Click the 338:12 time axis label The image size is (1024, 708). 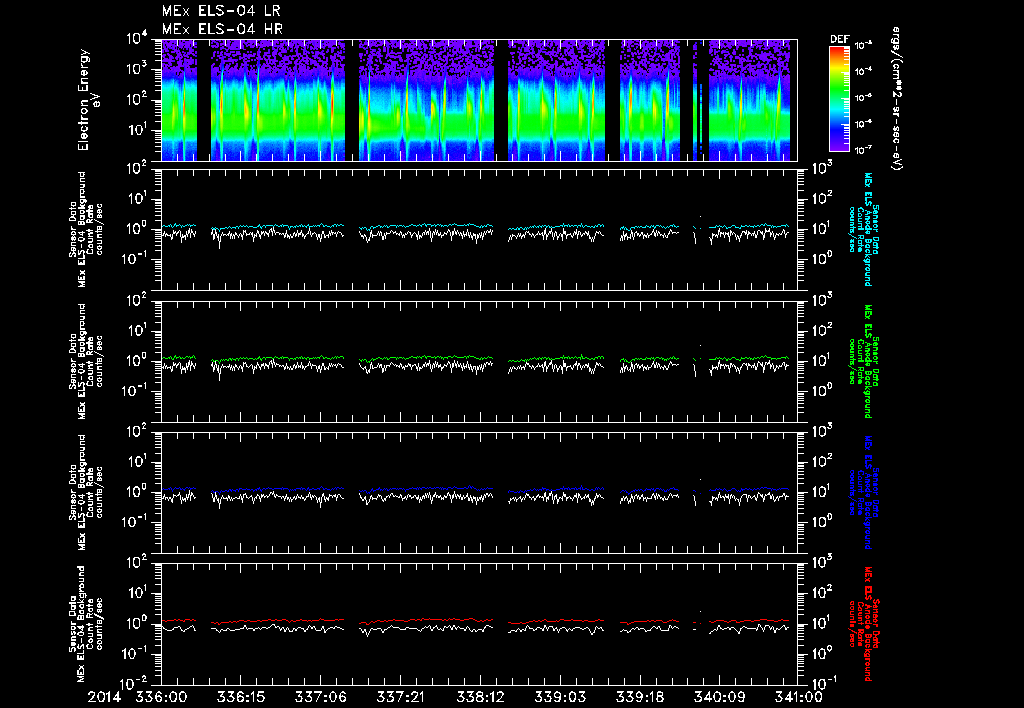[479, 697]
